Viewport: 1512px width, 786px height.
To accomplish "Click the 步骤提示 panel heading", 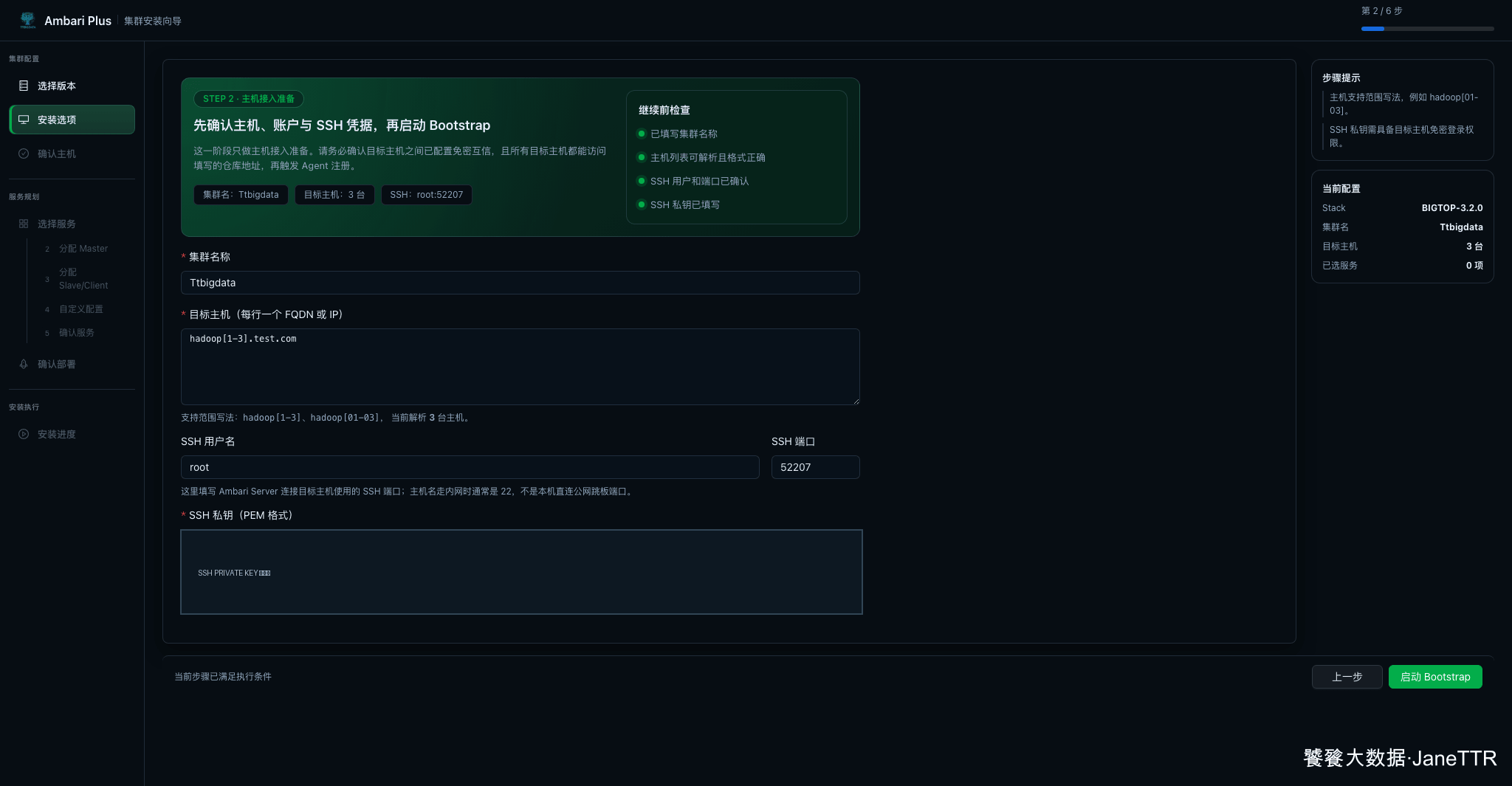I will point(1341,78).
